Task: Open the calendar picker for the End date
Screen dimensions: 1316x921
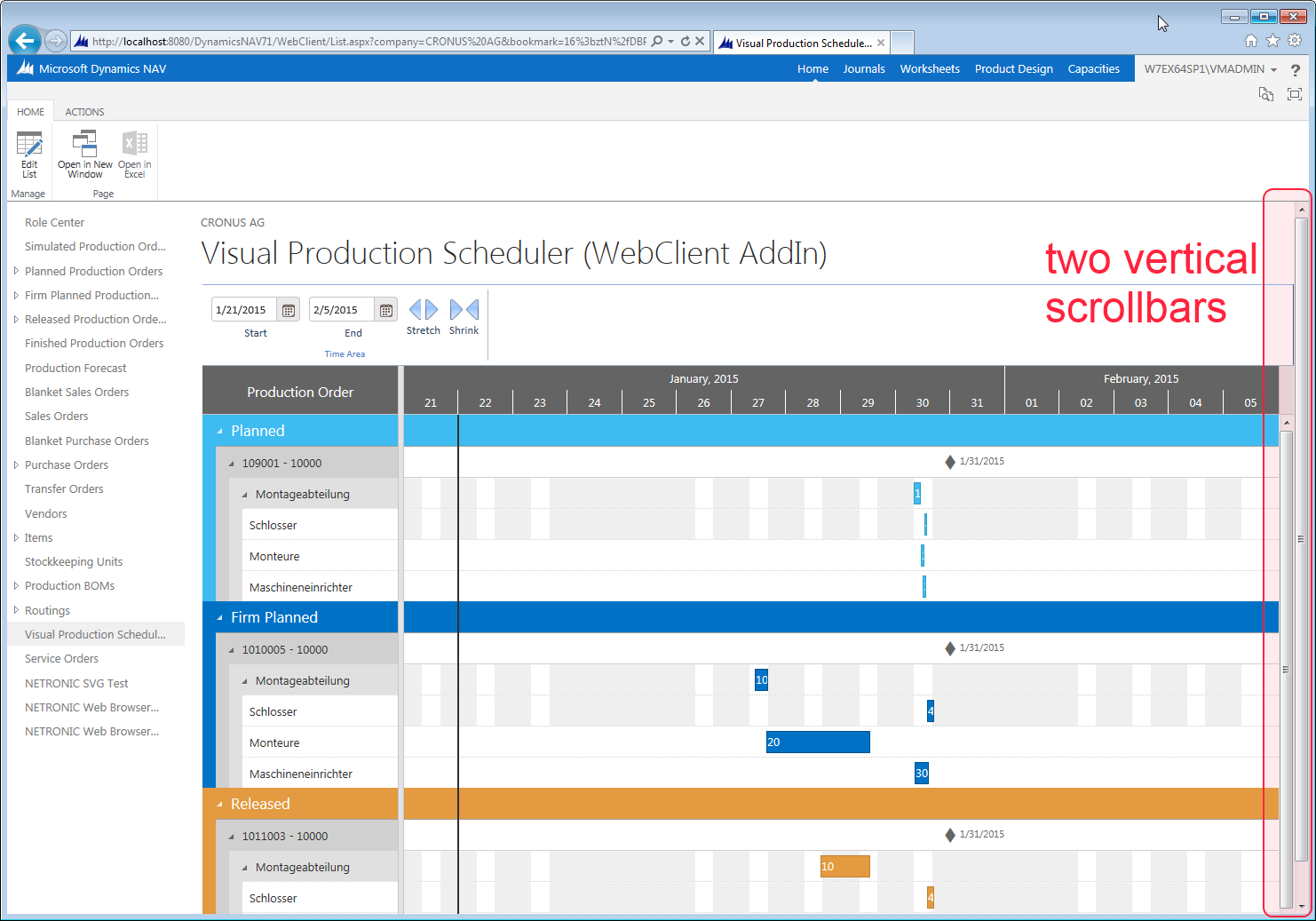Action: click(x=385, y=309)
